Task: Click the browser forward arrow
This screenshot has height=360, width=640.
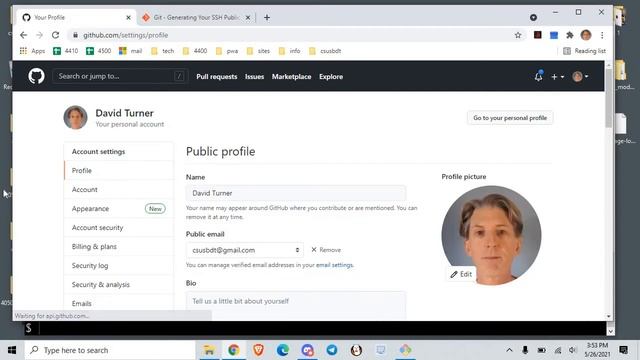Action: (x=40, y=35)
